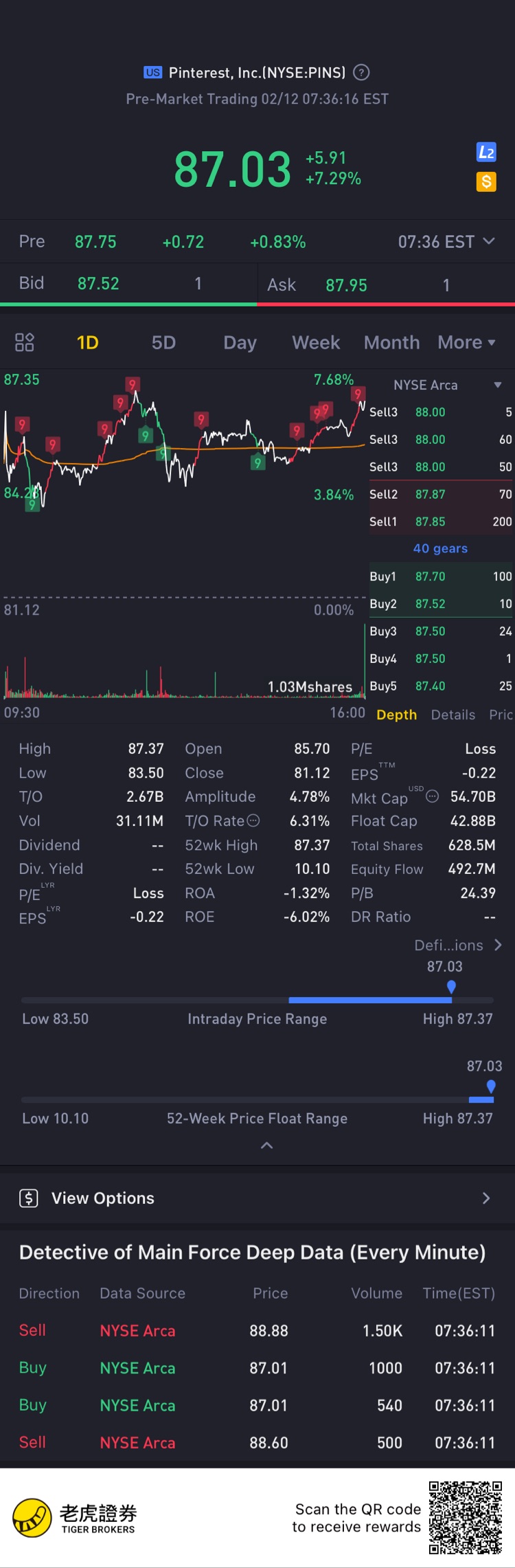Viewport: 515px width, 1568px height.
Task: Tap the Intraday Price Range slider marker
Action: [451, 987]
